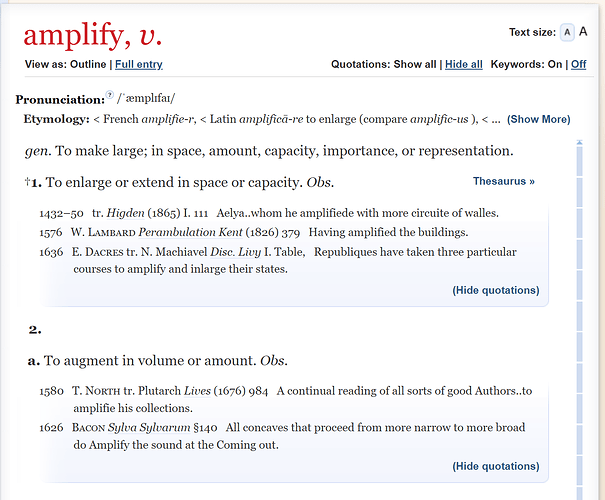Select Keywords On option
The image size is (605, 500).
coord(555,64)
